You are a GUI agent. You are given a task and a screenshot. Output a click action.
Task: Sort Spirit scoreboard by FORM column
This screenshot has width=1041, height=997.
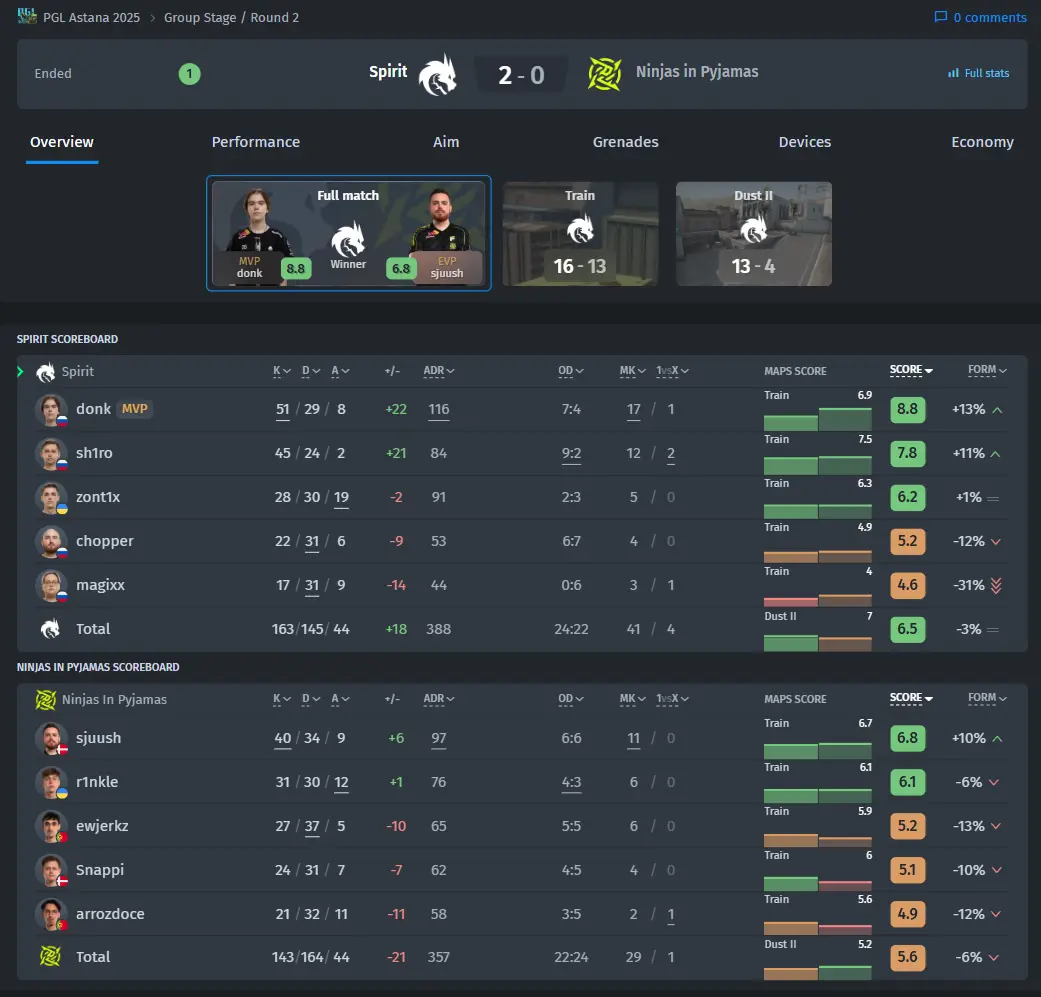point(987,370)
